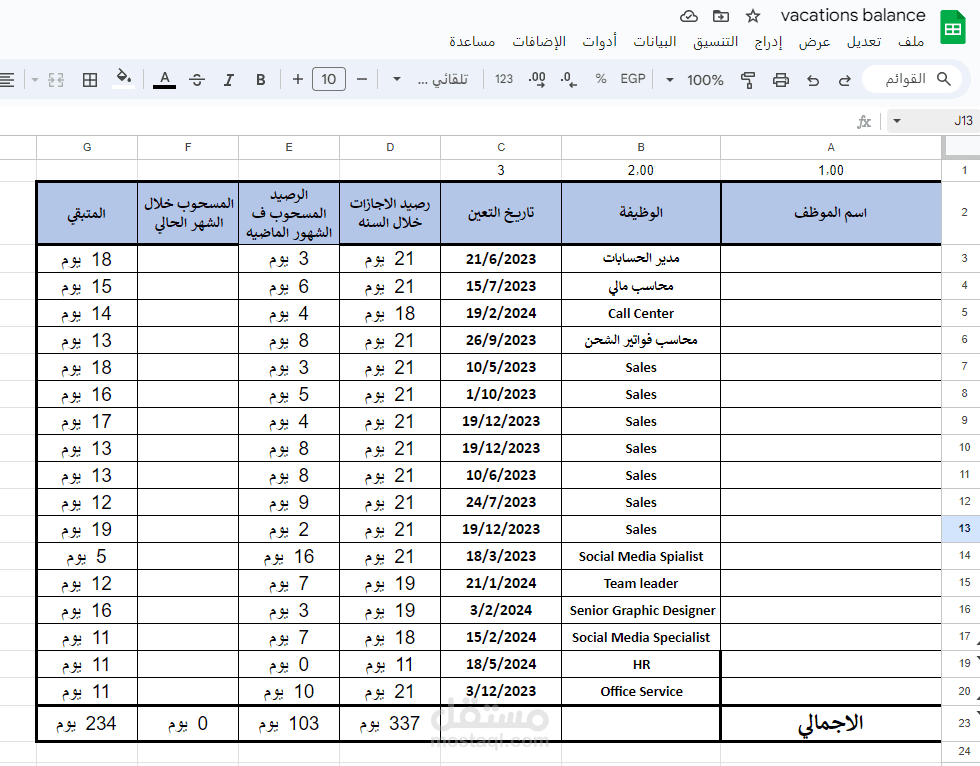Click the تاريخ التعين header cell

[501, 213]
